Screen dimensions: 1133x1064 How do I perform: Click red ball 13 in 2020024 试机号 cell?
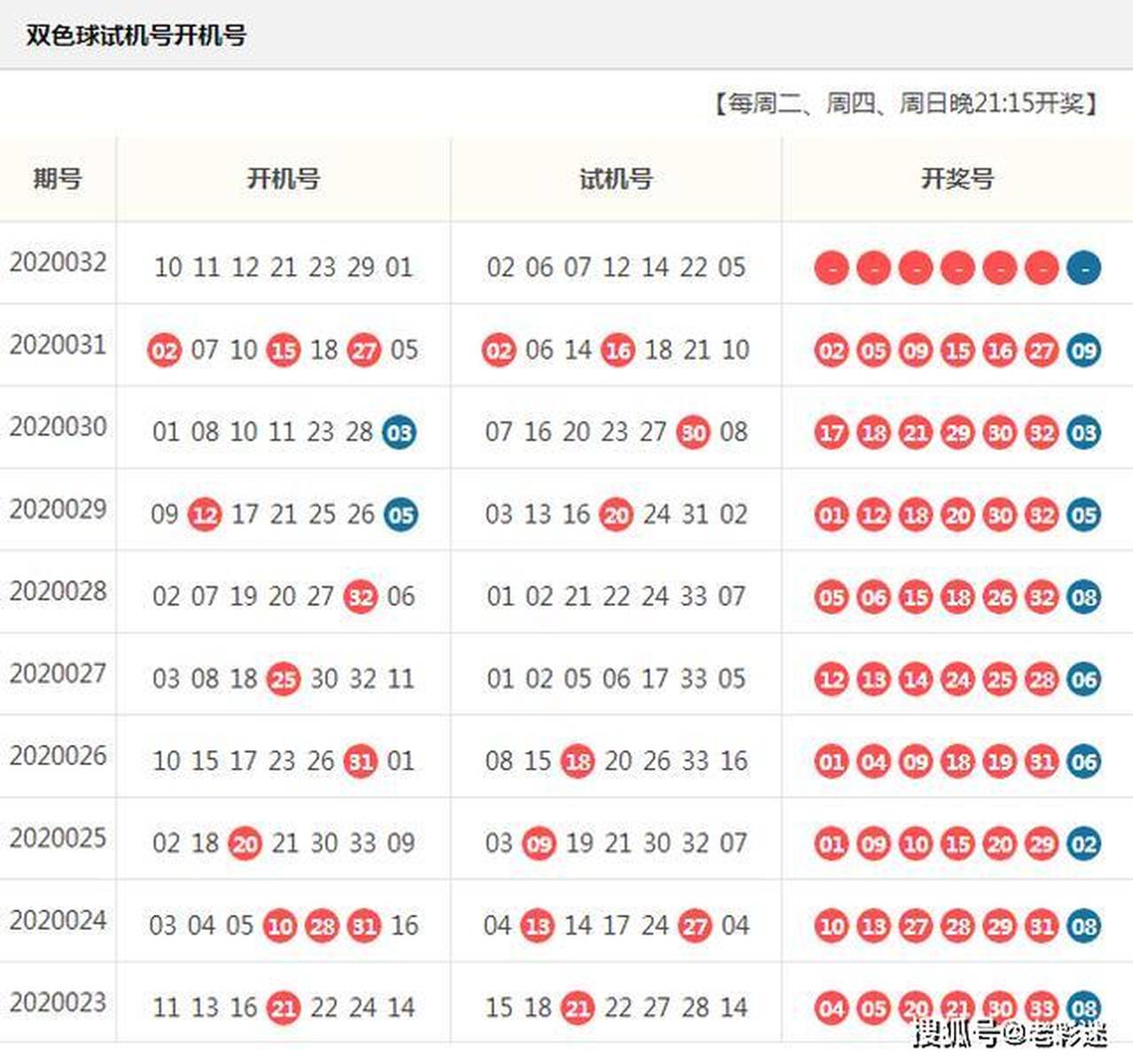[x=537, y=927]
